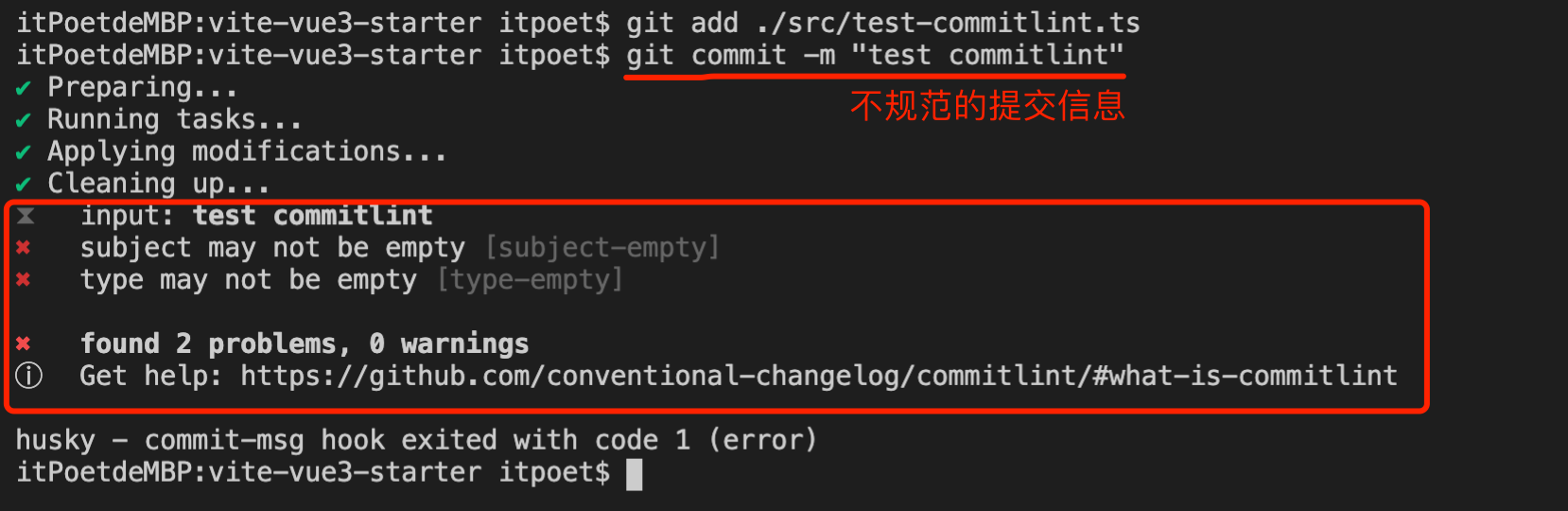This screenshot has width=1568, height=511.
Task: Open the commitlint GitHub help URL
Action: tap(819, 376)
